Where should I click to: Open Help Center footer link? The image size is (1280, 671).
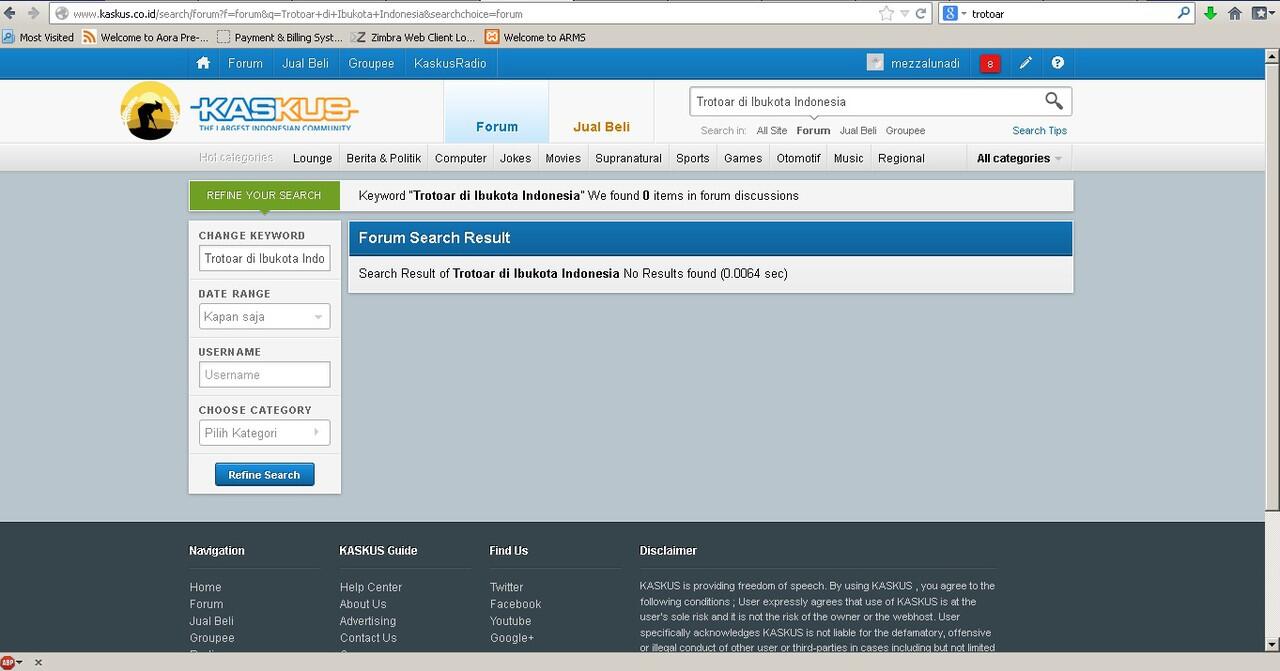pyautogui.click(x=370, y=587)
